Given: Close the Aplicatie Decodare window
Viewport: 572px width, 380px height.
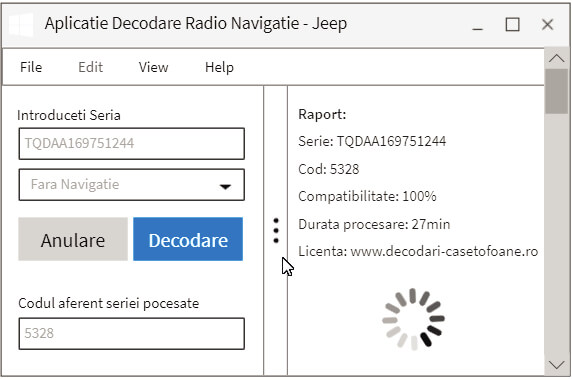Looking at the screenshot, I should pos(548,25).
